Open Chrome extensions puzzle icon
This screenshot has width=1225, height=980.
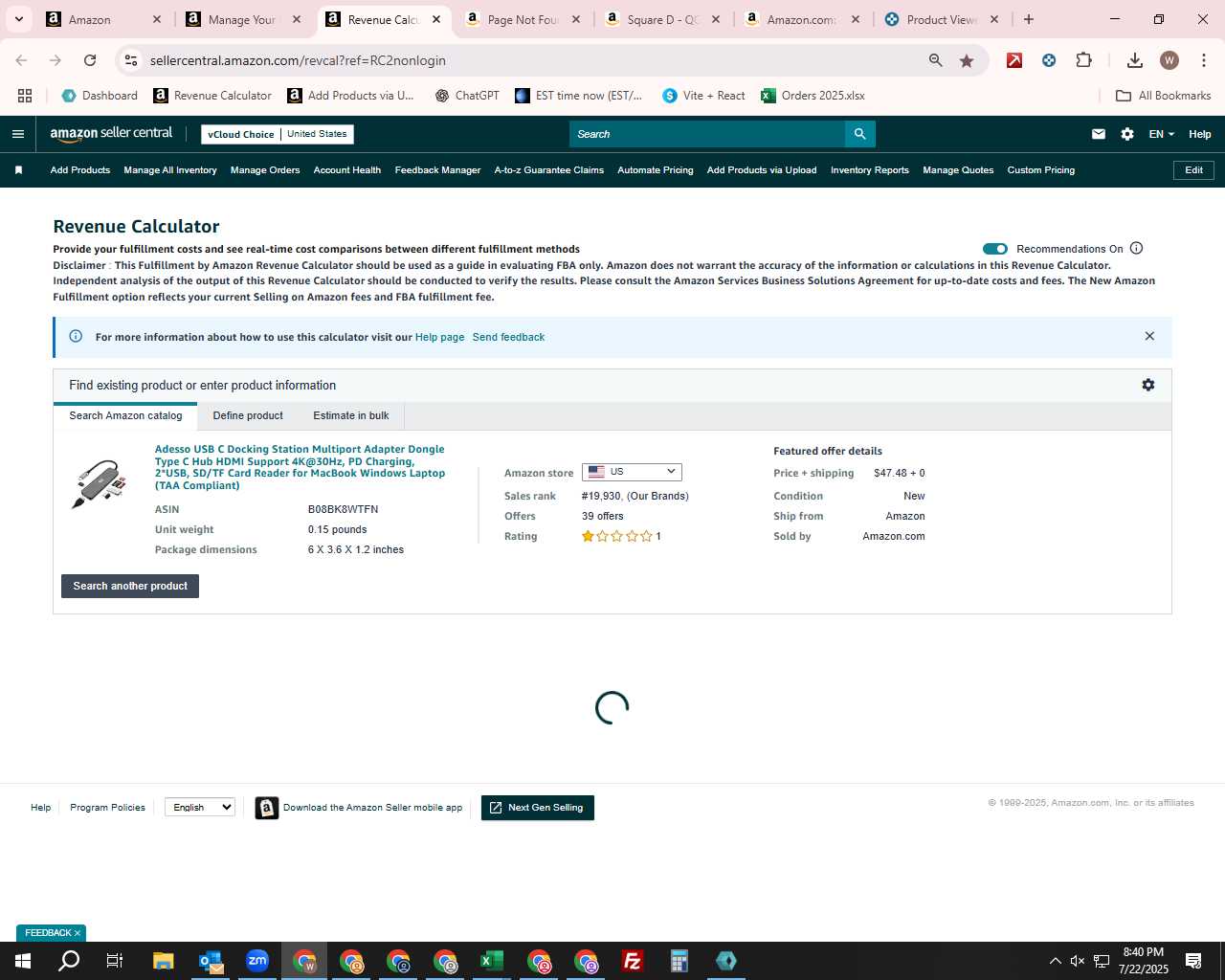pos(1083,60)
